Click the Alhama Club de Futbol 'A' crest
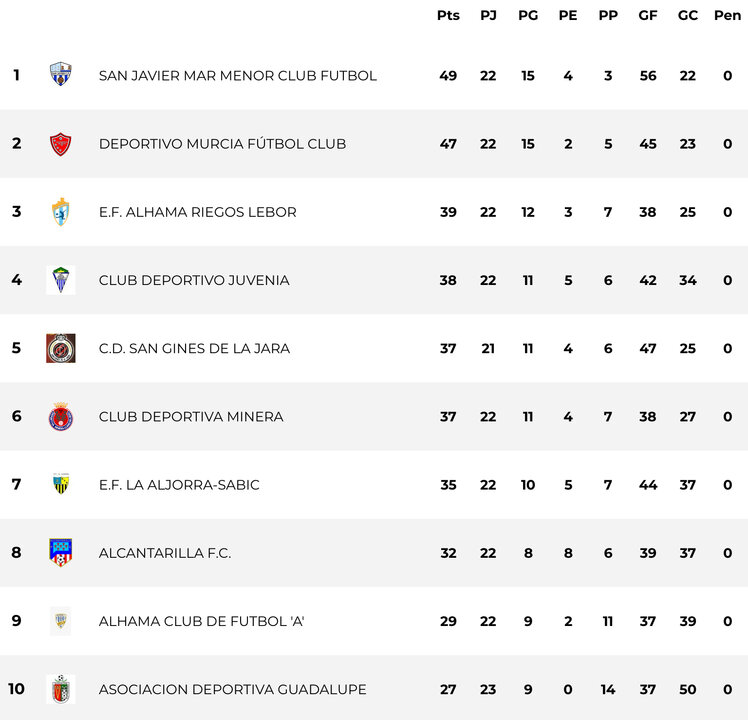The image size is (748, 720). point(61,621)
